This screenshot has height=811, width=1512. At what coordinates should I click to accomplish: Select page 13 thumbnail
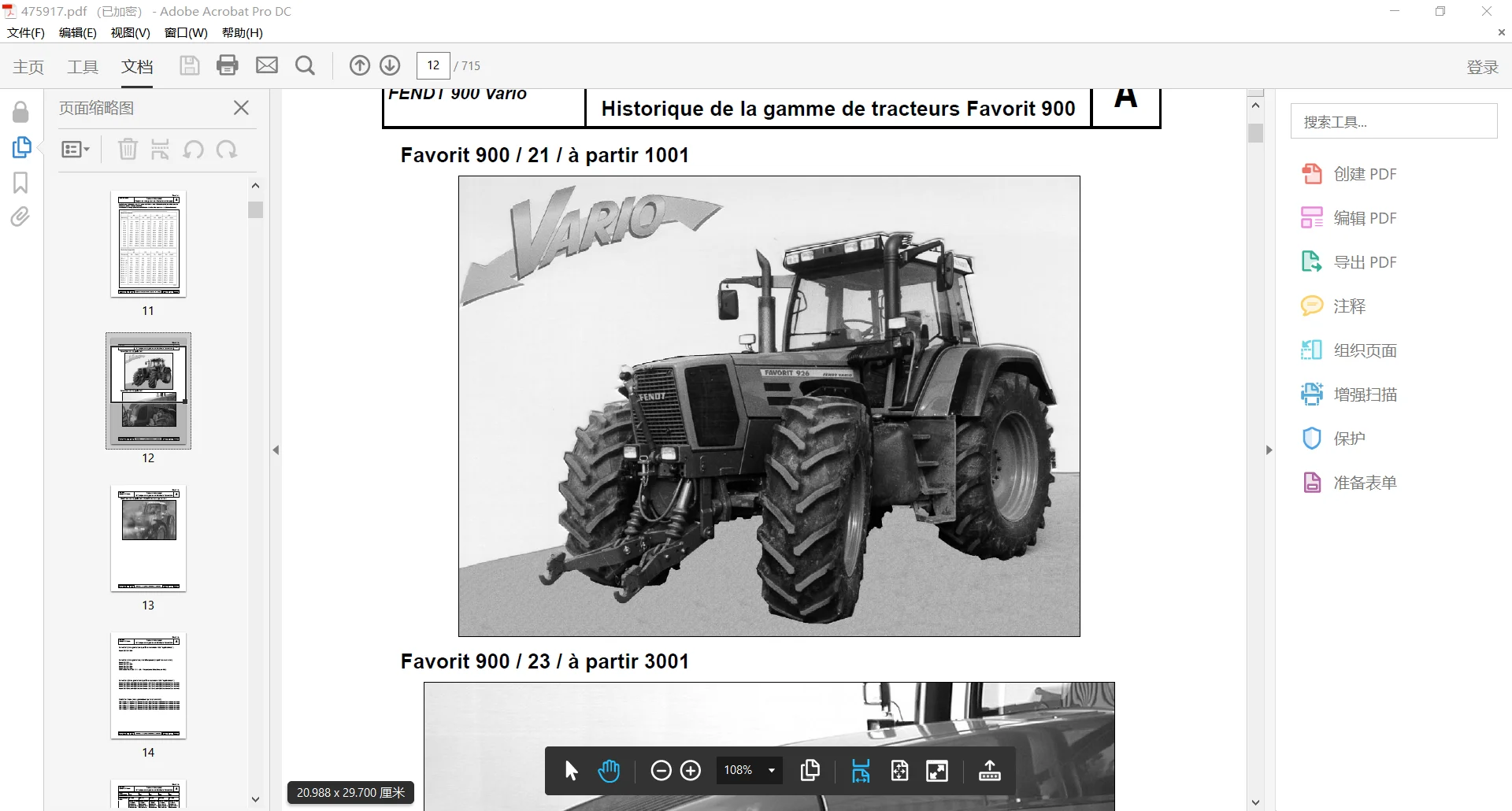pos(148,539)
